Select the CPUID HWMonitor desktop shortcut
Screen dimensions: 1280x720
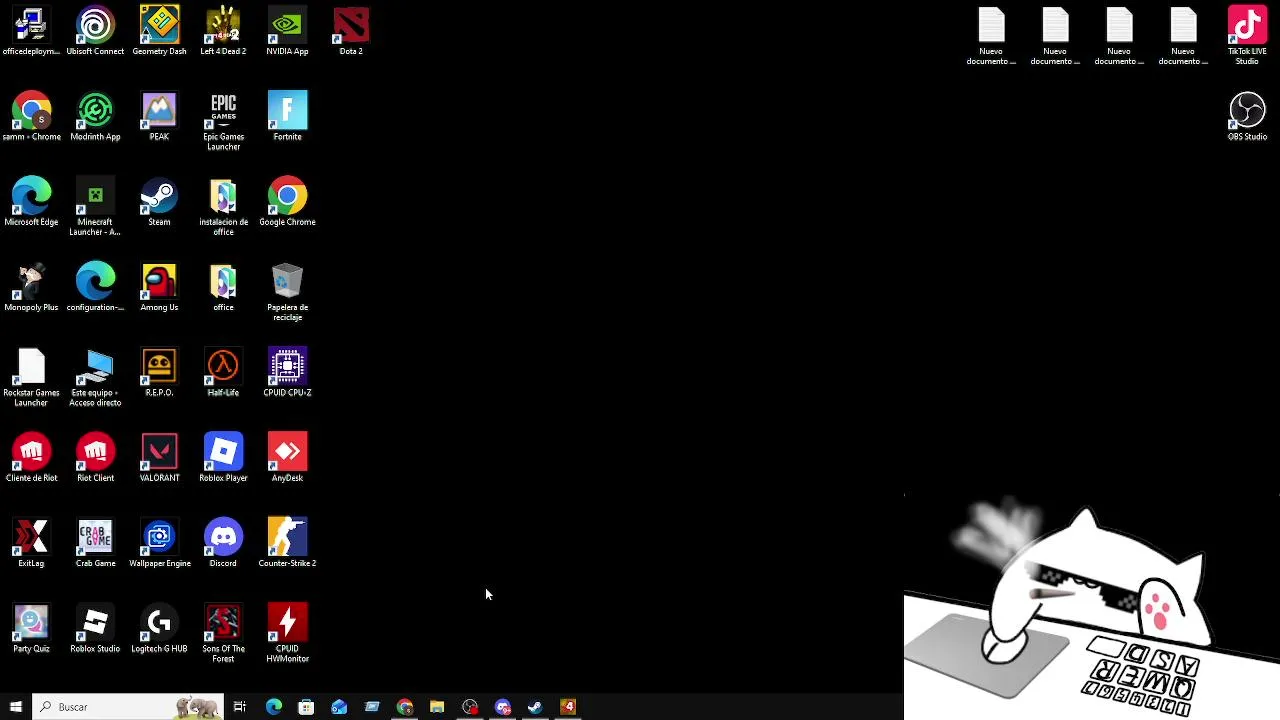click(x=287, y=634)
